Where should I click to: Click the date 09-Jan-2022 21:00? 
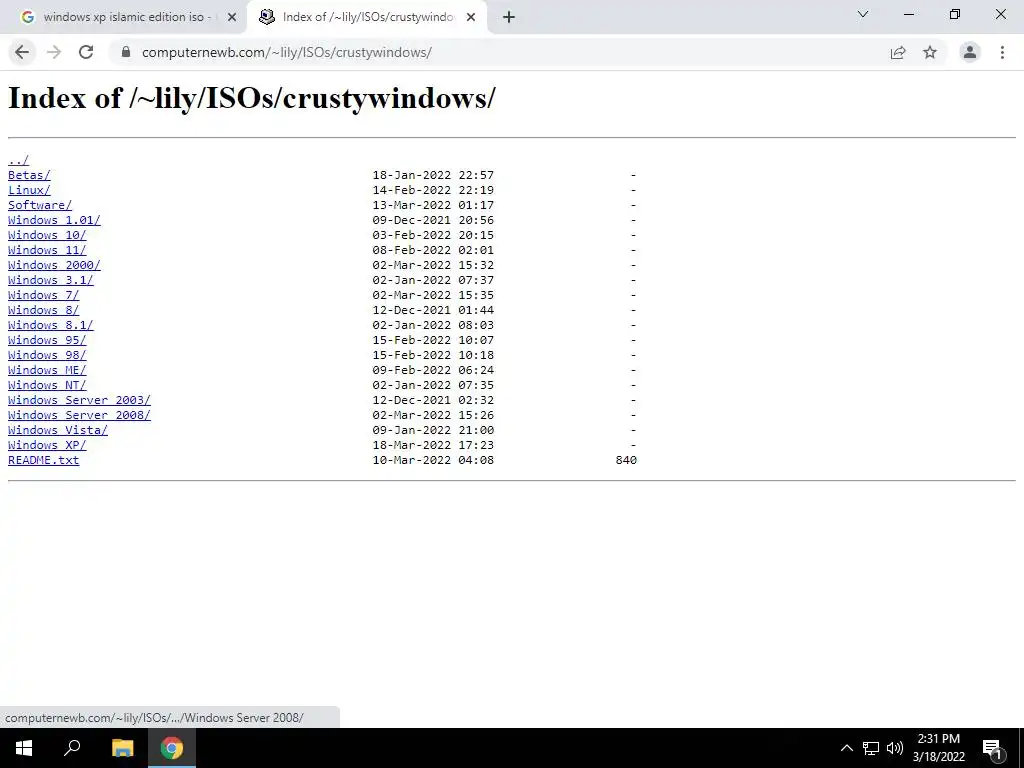pos(433,430)
